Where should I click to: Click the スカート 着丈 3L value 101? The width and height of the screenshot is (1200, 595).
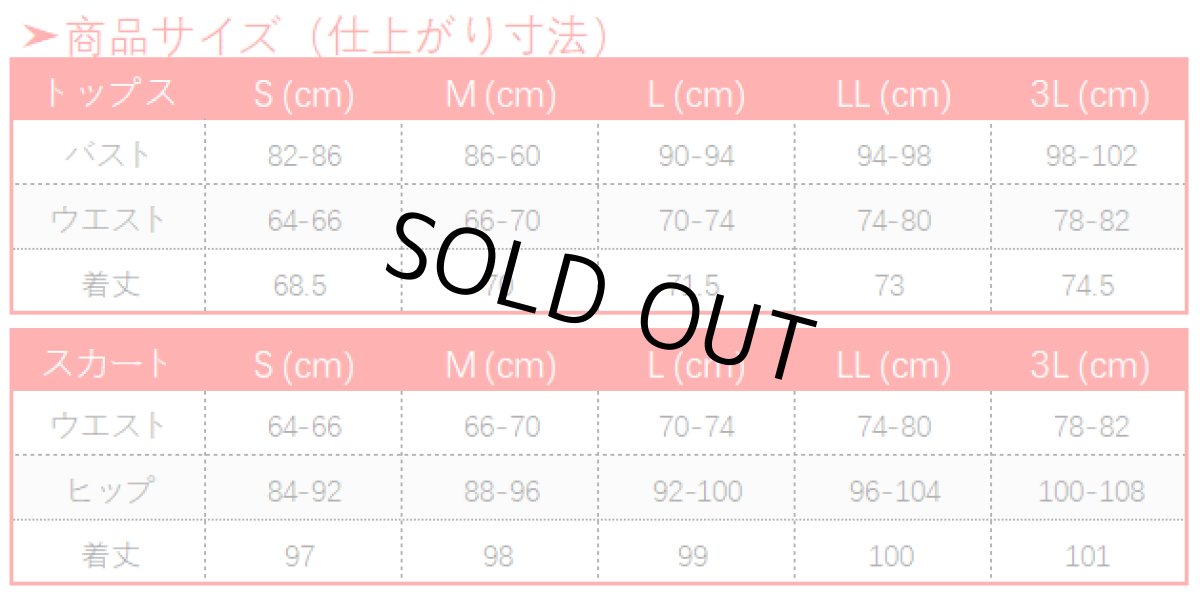point(1088,556)
